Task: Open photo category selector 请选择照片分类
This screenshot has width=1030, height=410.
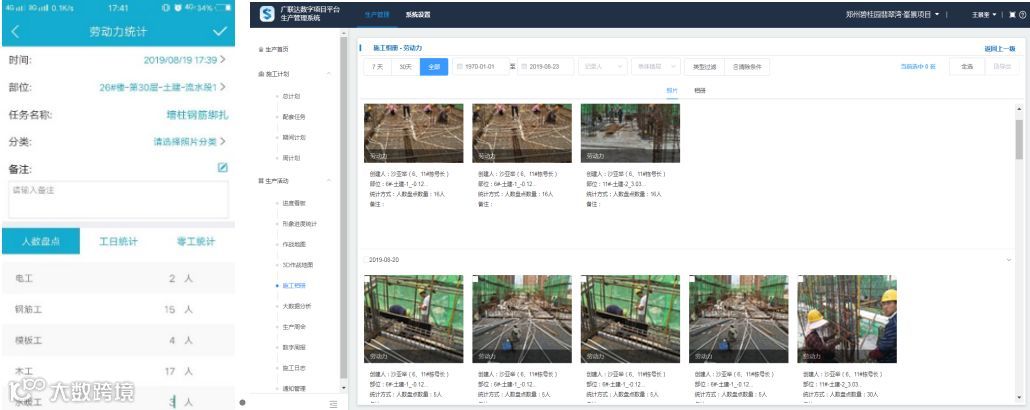Action: point(190,141)
